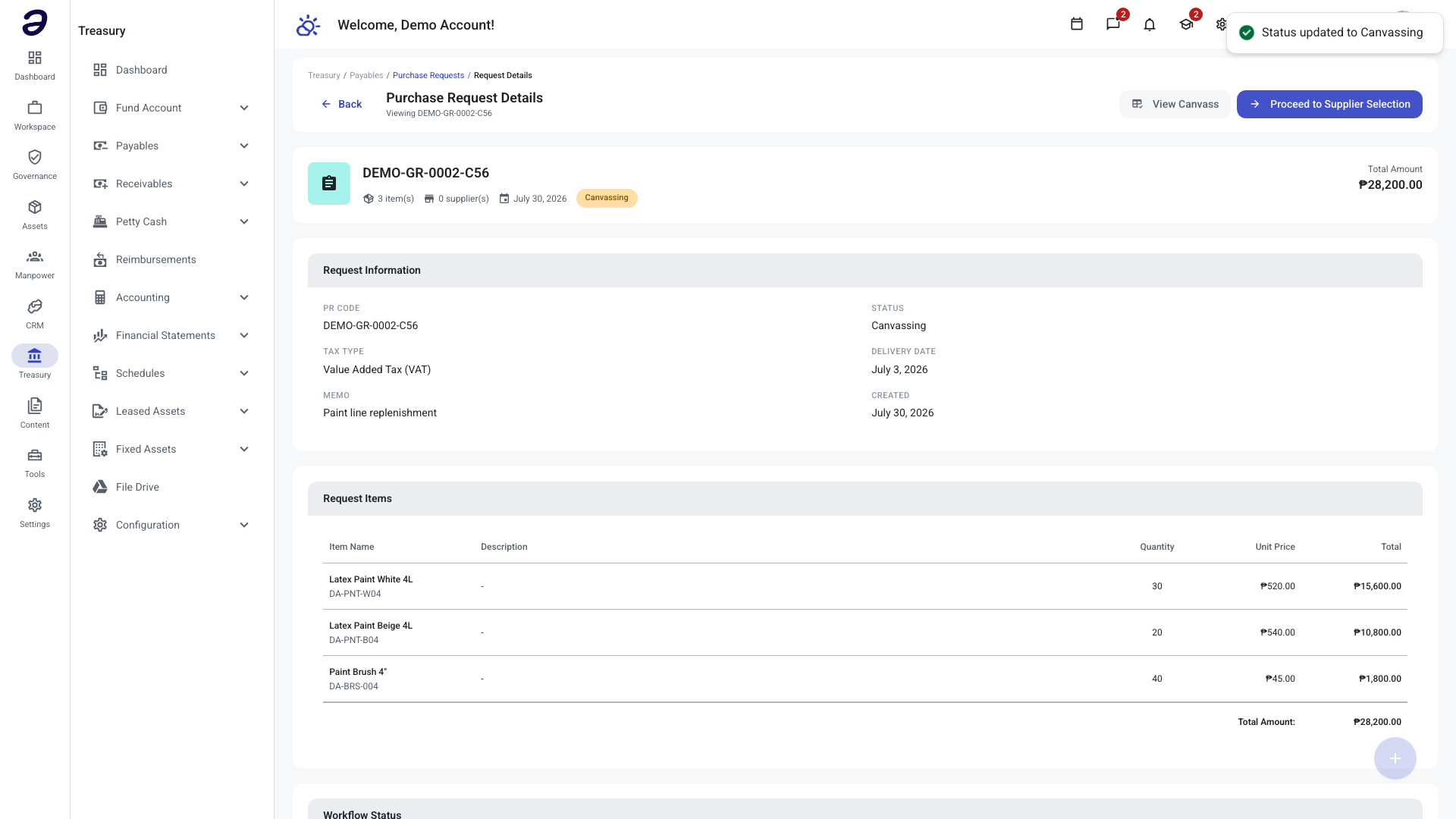Click Latex Paint White 4L row
Screen dimensions: 1456x819
865,586
